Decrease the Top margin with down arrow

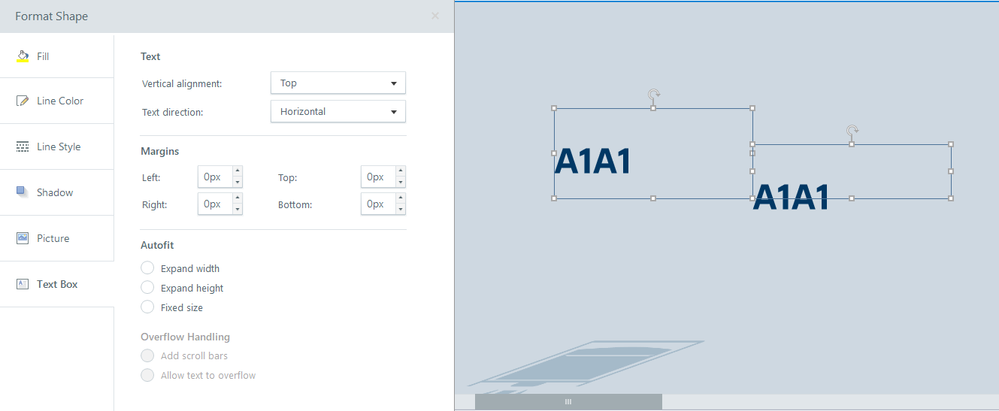tap(401, 182)
